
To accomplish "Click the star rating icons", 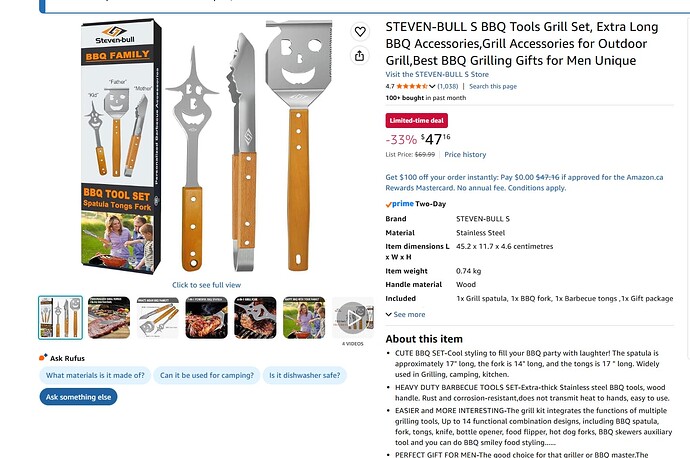I will pos(412,86).
